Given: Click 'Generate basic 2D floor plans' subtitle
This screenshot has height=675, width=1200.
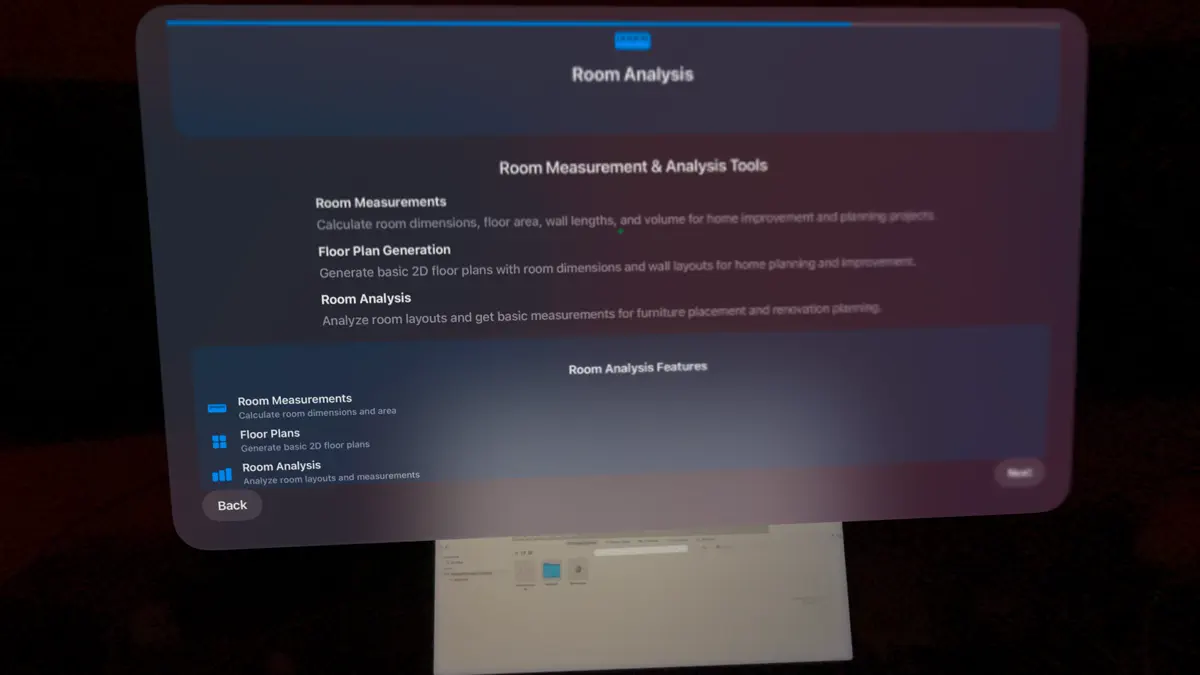Looking at the screenshot, I should [305, 446].
